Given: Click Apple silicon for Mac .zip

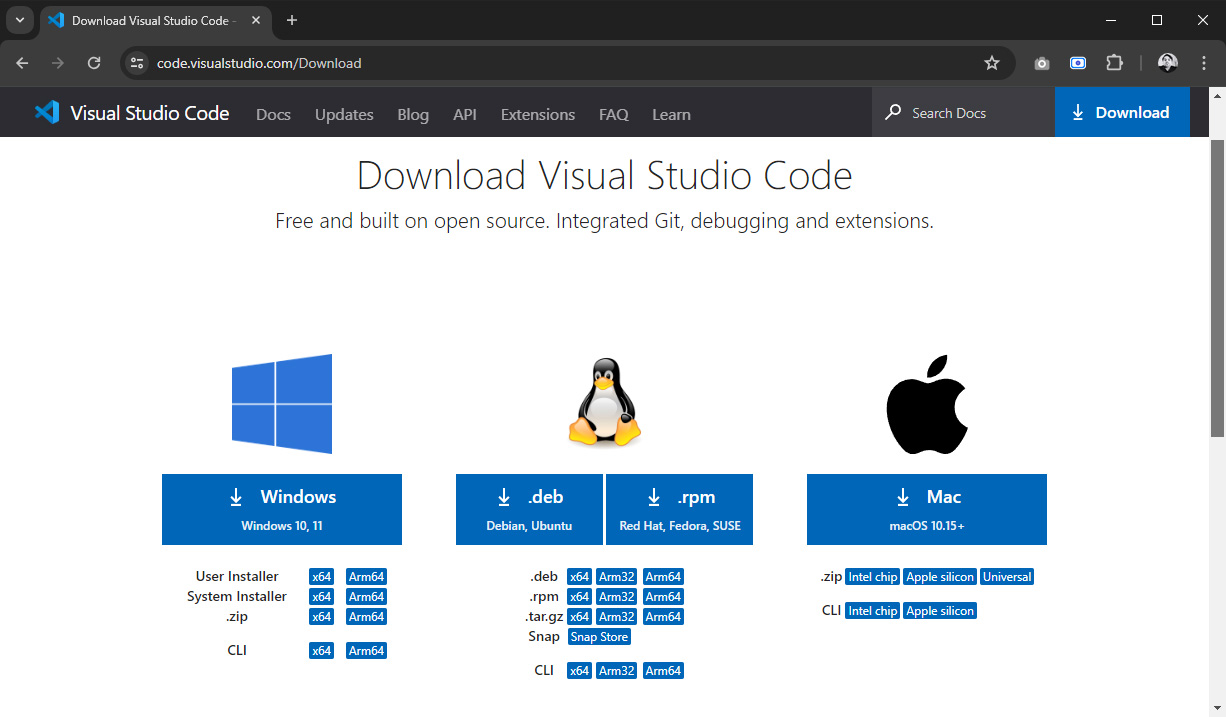Looking at the screenshot, I should pyautogui.click(x=940, y=577).
